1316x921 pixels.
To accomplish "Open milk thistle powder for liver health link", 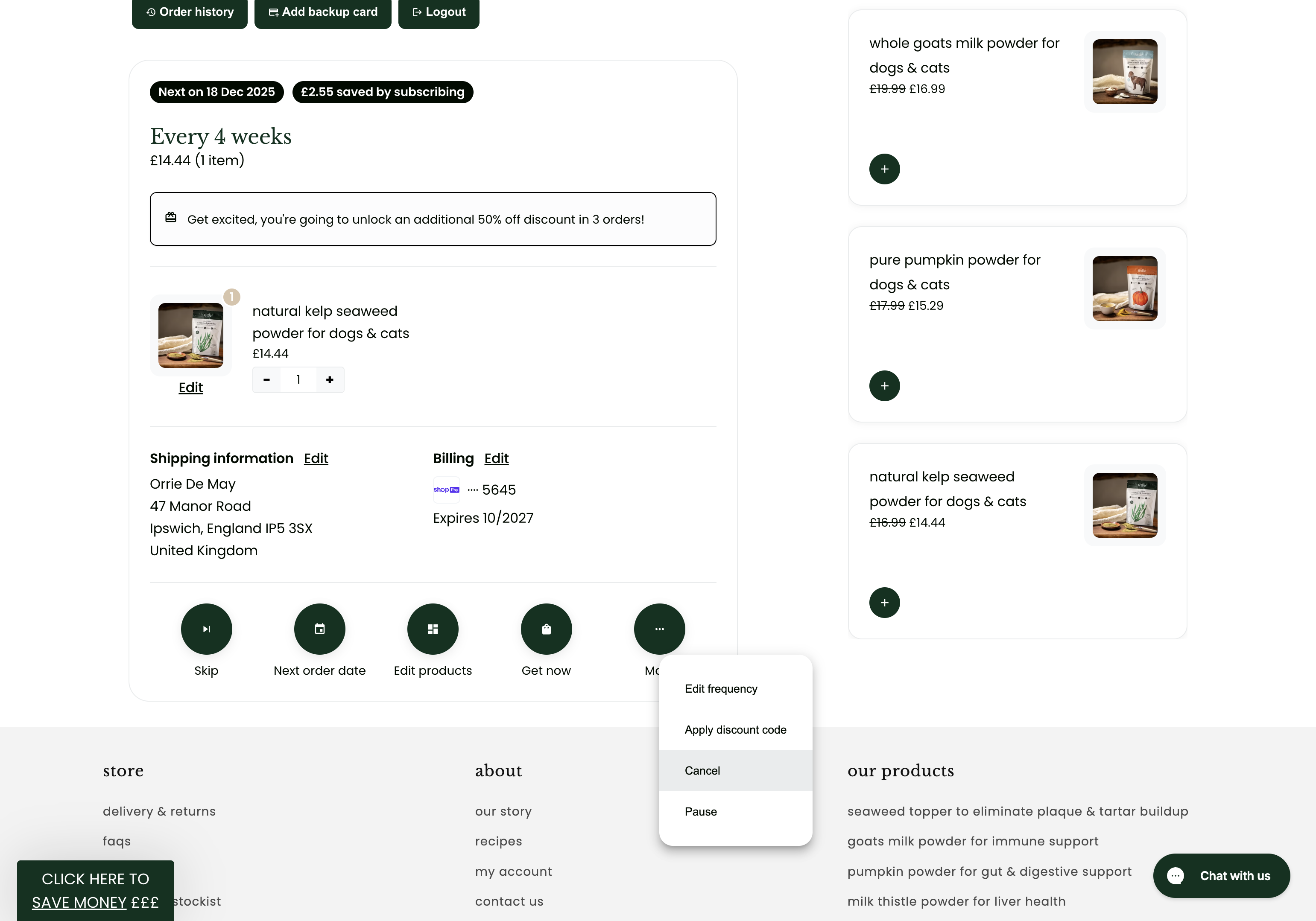I will pyautogui.click(x=956, y=901).
